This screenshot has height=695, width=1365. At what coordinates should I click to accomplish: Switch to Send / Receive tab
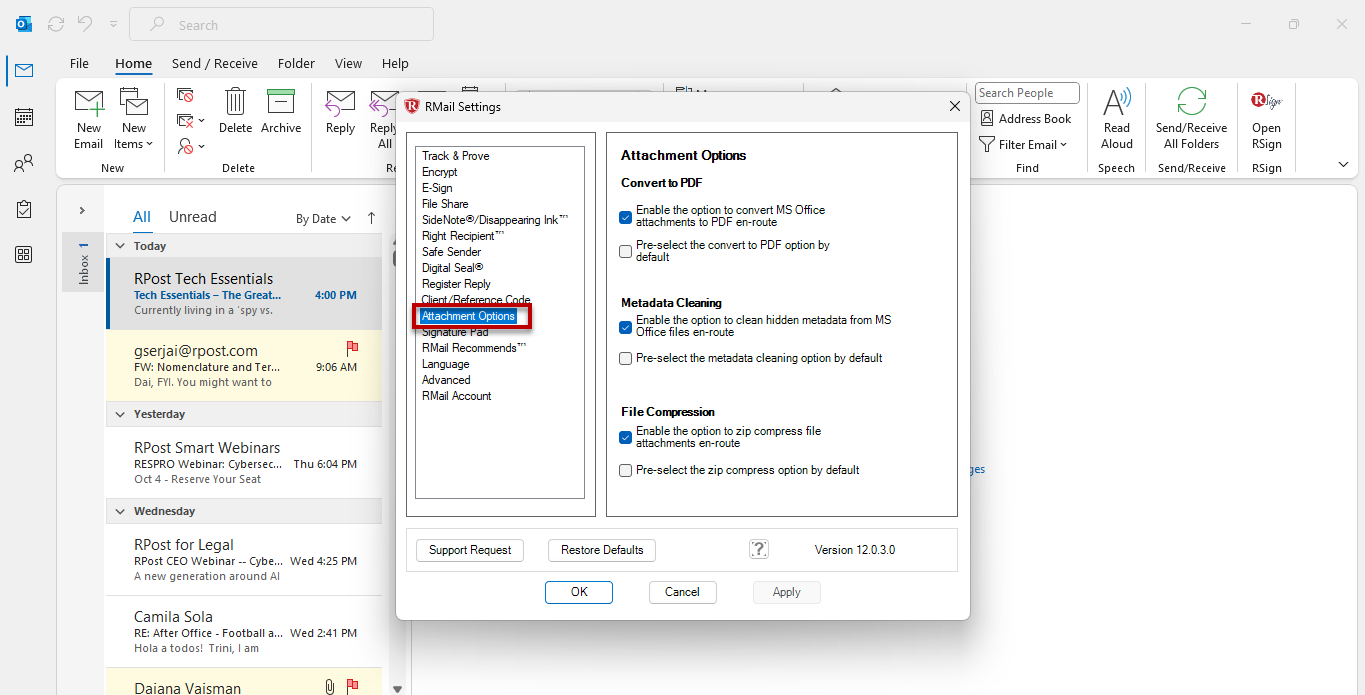[215, 63]
